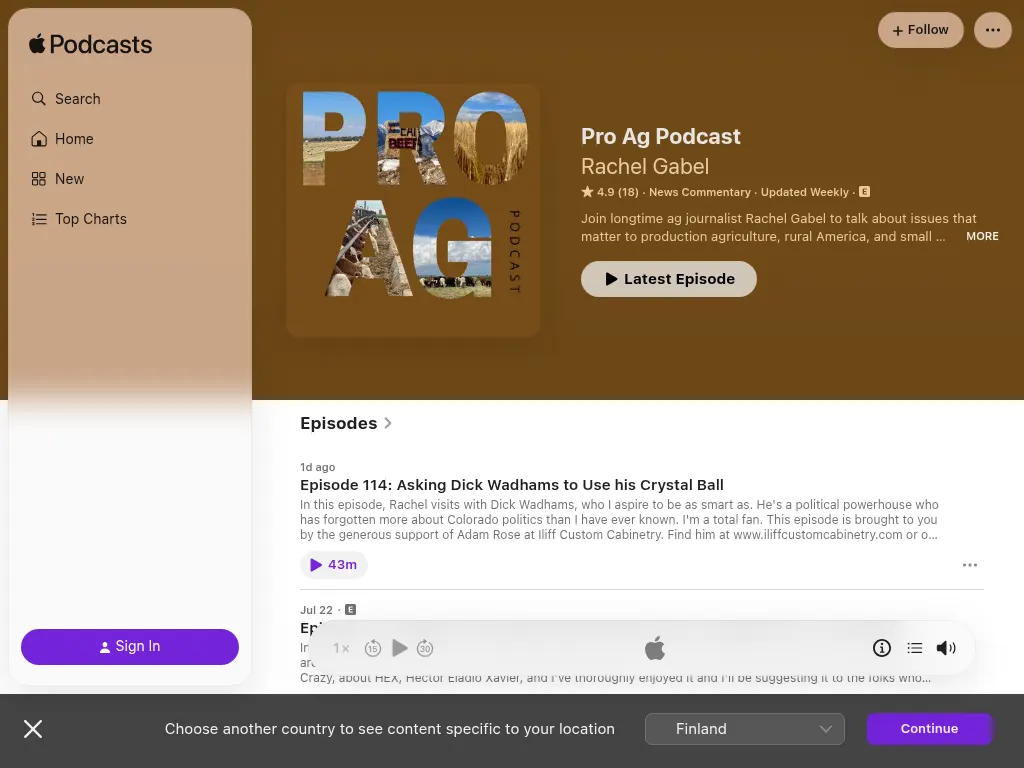
Task: Skip forward 30 seconds
Action: click(x=424, y=648)
